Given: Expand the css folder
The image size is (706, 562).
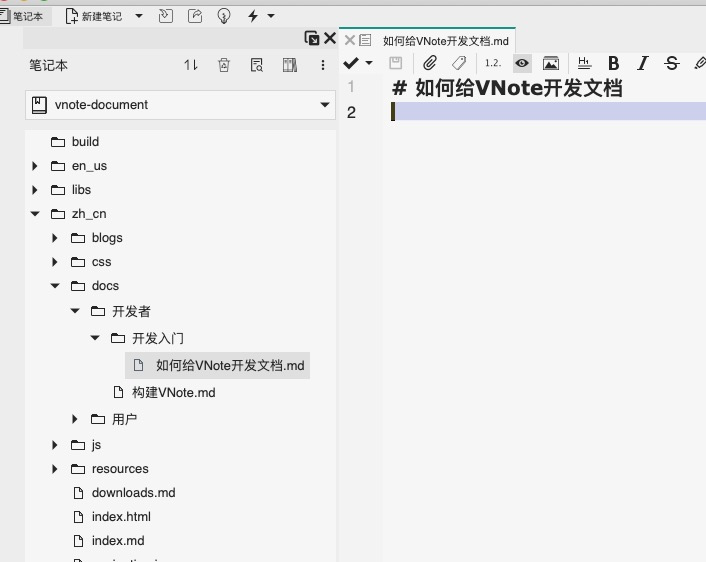Looking at the screenshot, I should pyautogui.click(x=55, y=262).
